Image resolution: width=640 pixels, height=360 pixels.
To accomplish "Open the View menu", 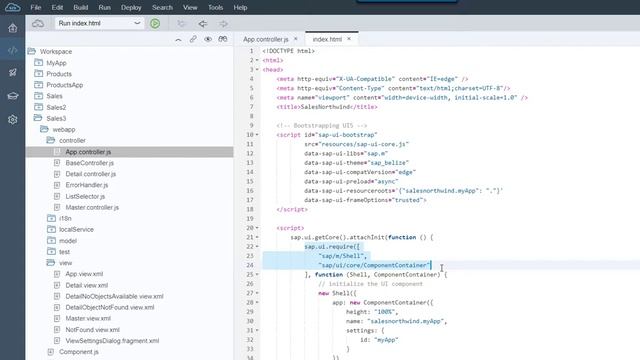I will pos(190,7).
